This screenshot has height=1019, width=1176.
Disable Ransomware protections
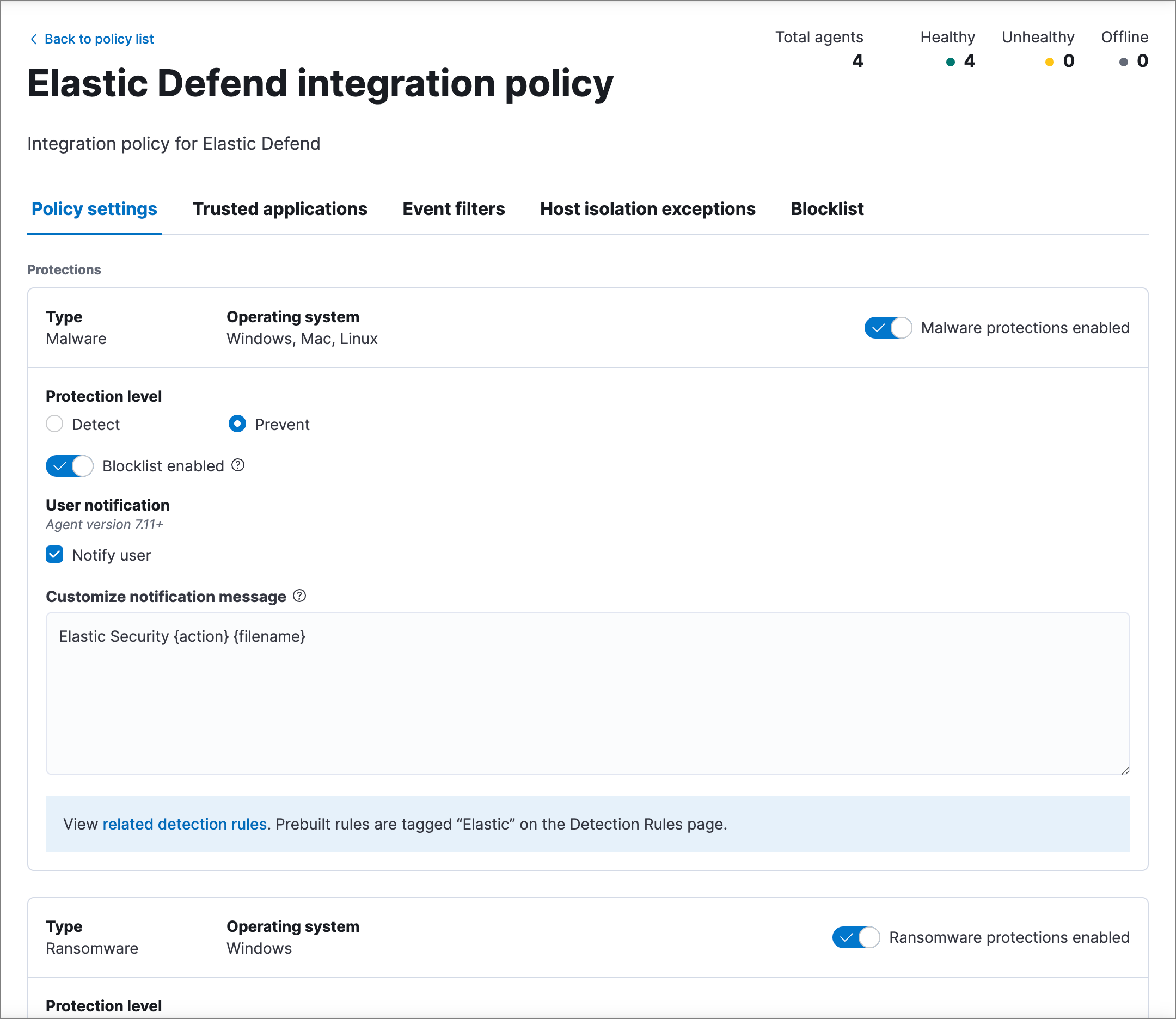tap(856, 938)
